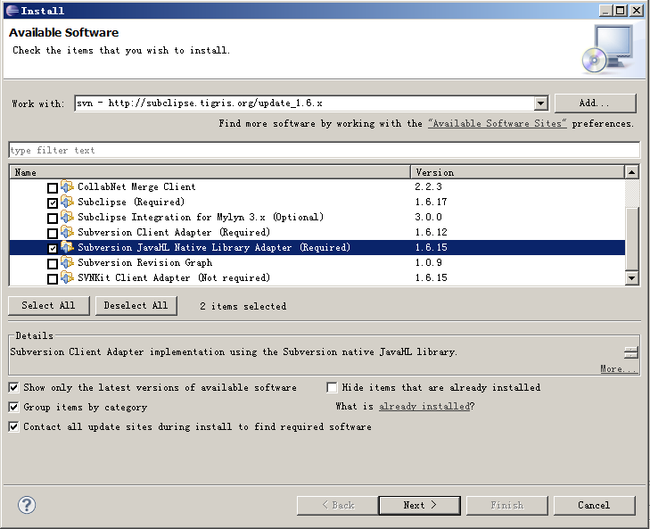The width and height of the screenshot is (650, 529).
Task: Click the Add... button
Action: pos(595,103)
